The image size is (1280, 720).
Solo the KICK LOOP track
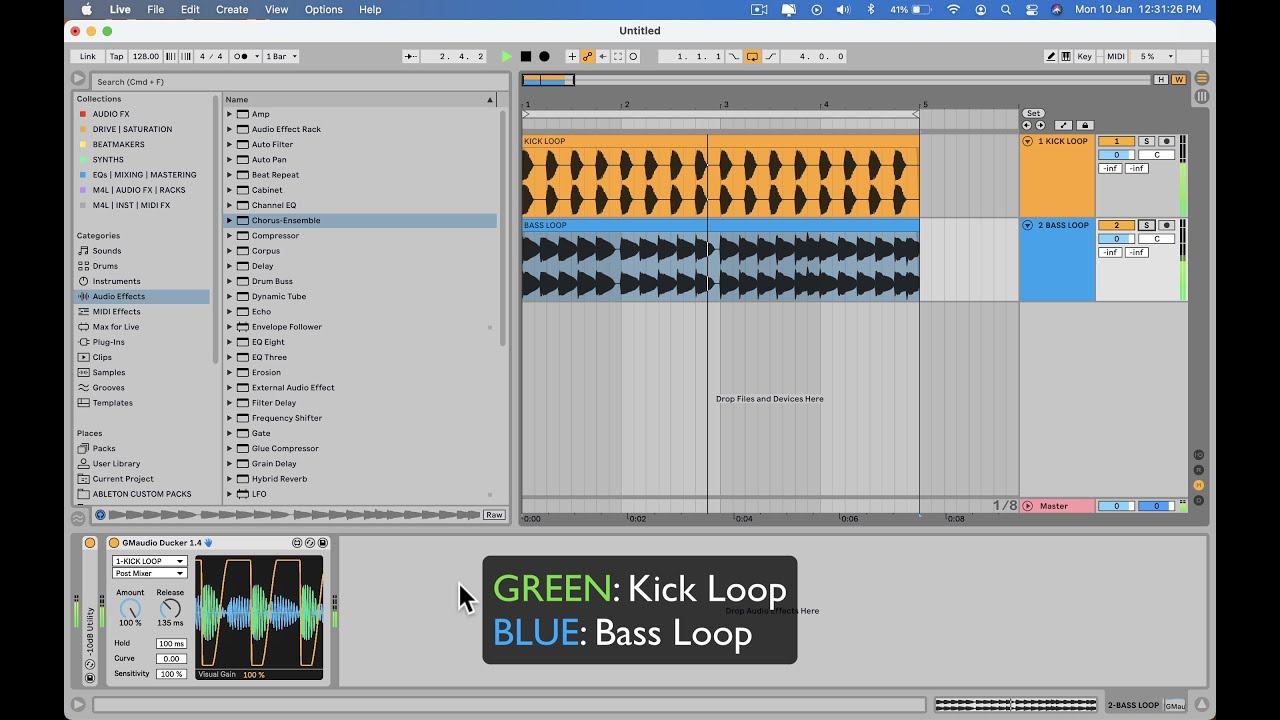pyautogui.click(x=1147, y=142)
